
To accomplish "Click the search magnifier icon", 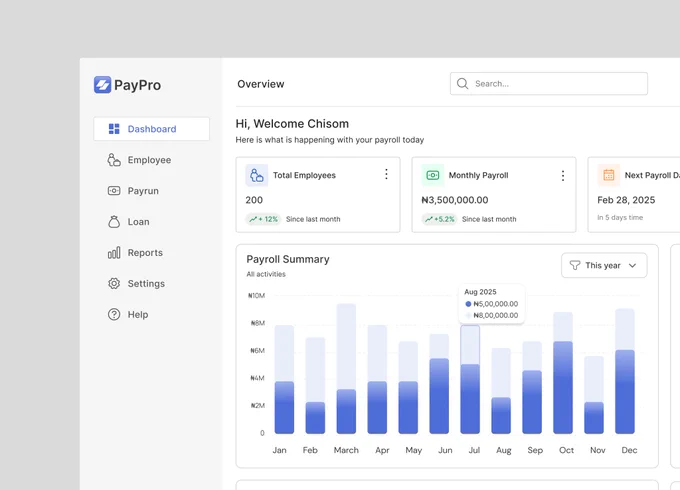I will click(463, 84).
